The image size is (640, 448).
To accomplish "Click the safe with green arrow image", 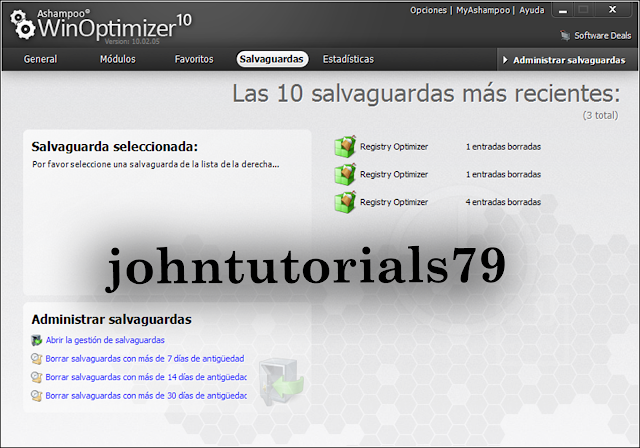I will 281,381.
